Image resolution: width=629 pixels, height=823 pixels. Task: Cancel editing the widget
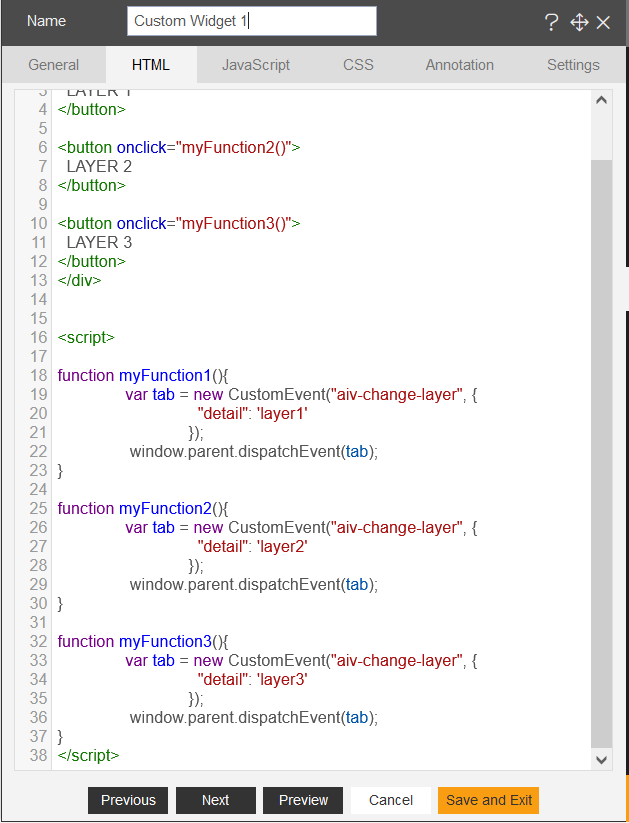(391, 800)
